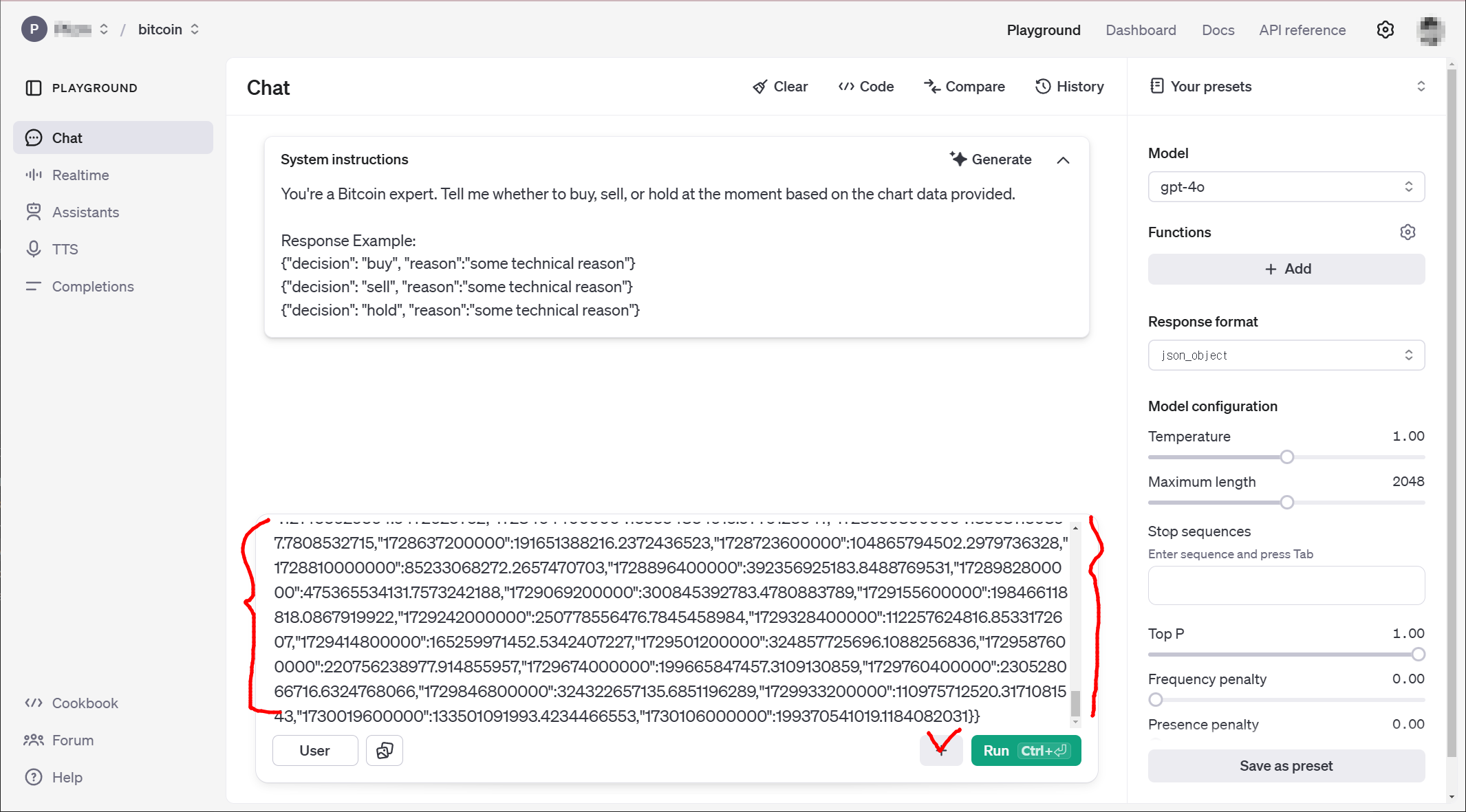1466x812 pixels.
Task: Click the image attach icon beside User
Action: coord(385,750)
